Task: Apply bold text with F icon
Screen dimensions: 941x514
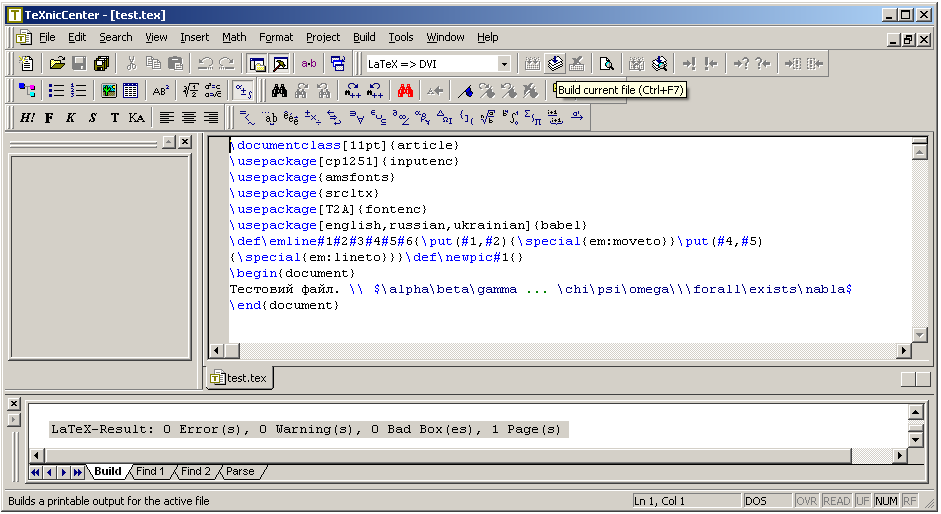Action: pyautogui.click(x=49, y=118)
